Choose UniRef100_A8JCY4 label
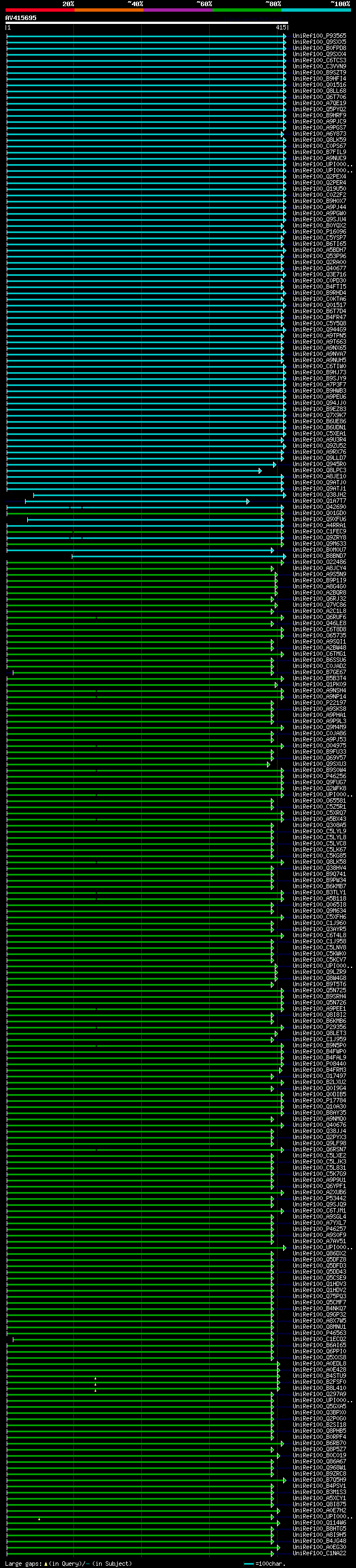Image resolution: width=356 pixels, height=1568 pixels. click(x=319, y=568)
